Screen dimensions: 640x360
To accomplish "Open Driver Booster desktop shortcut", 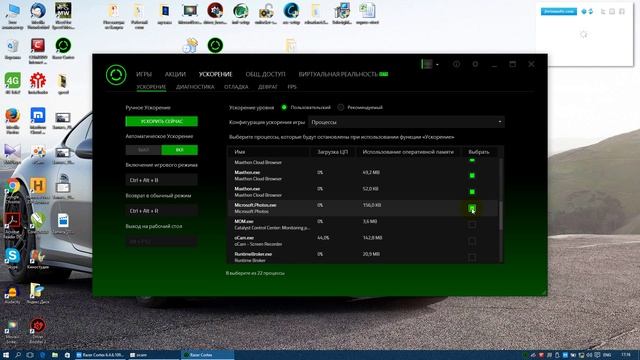I will (x=38, y=330).
